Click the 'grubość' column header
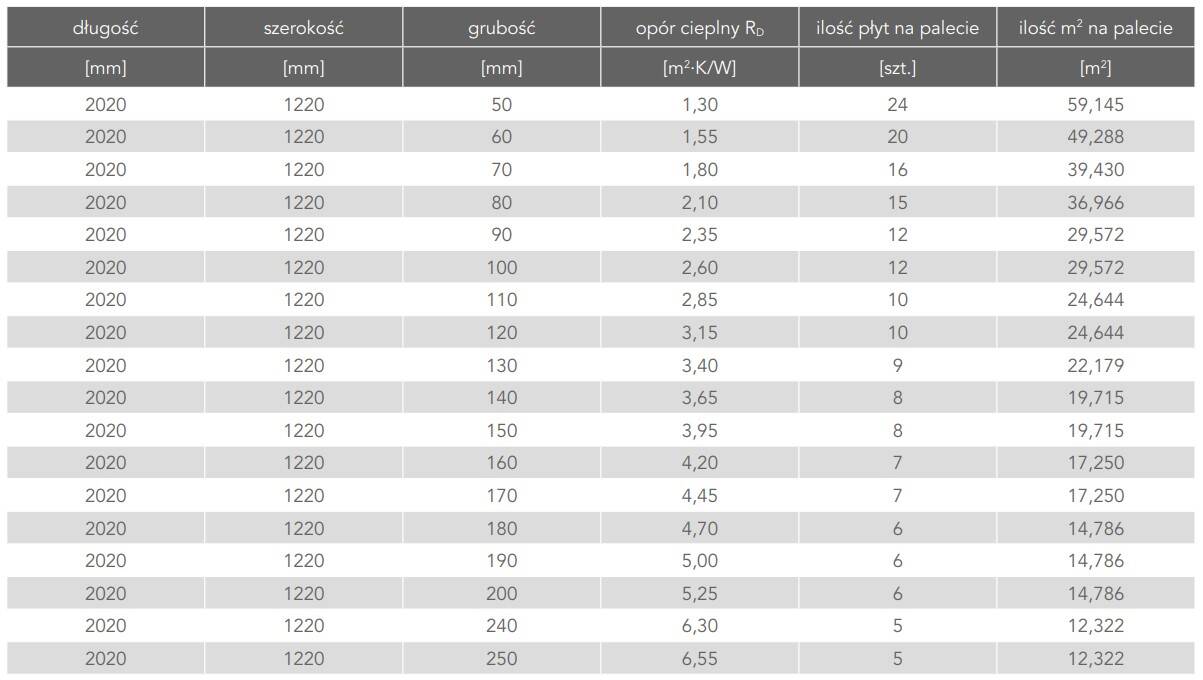The height and width of the screenshot is (680, 1203). 501,28
